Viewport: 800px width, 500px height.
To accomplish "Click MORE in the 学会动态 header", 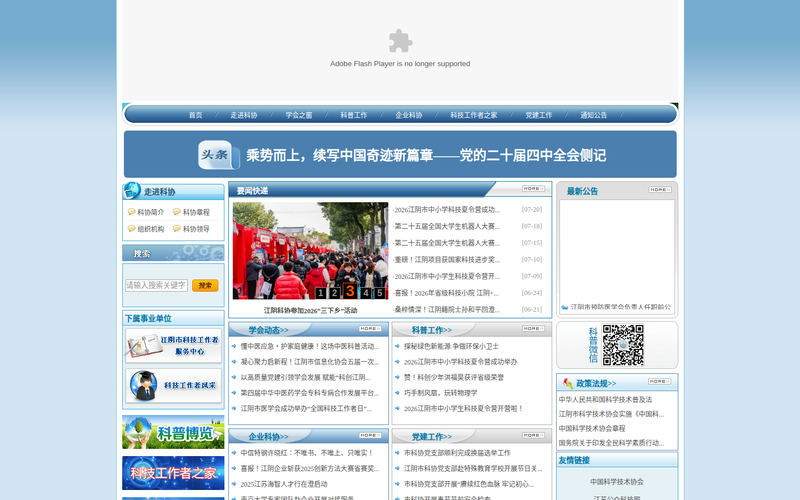I will pos(370,329).
